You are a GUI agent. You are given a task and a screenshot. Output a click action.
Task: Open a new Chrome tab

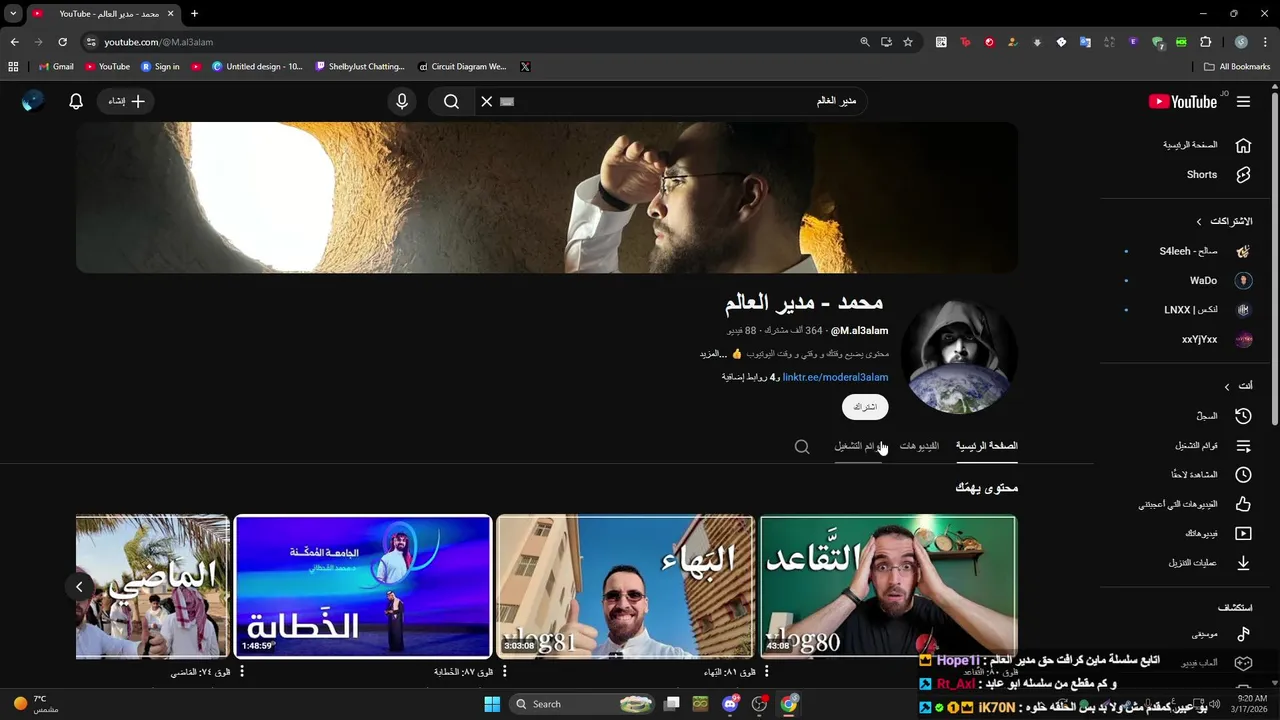(x=194, y=13)
